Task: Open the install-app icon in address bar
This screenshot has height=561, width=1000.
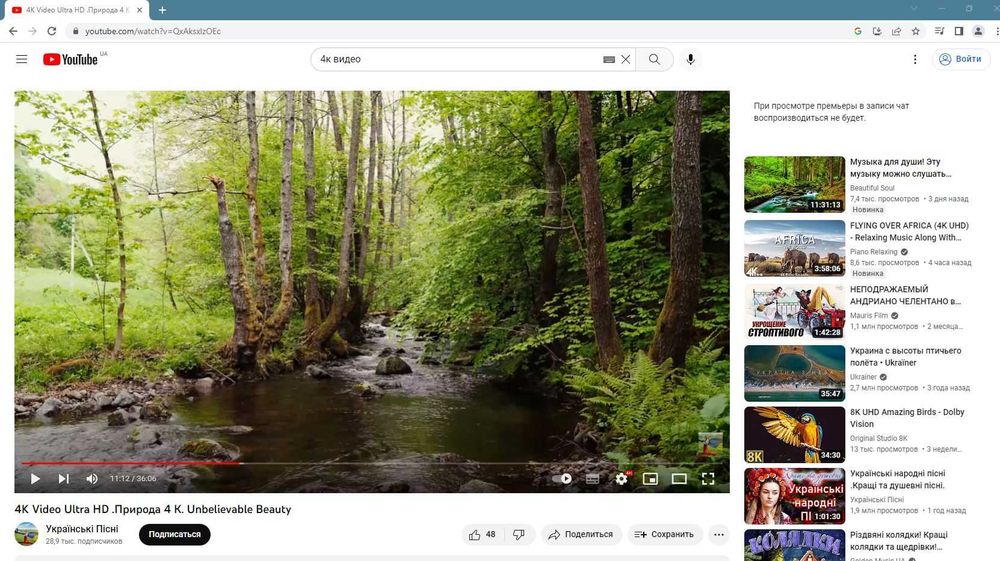Action: click(x=877, y=31)
